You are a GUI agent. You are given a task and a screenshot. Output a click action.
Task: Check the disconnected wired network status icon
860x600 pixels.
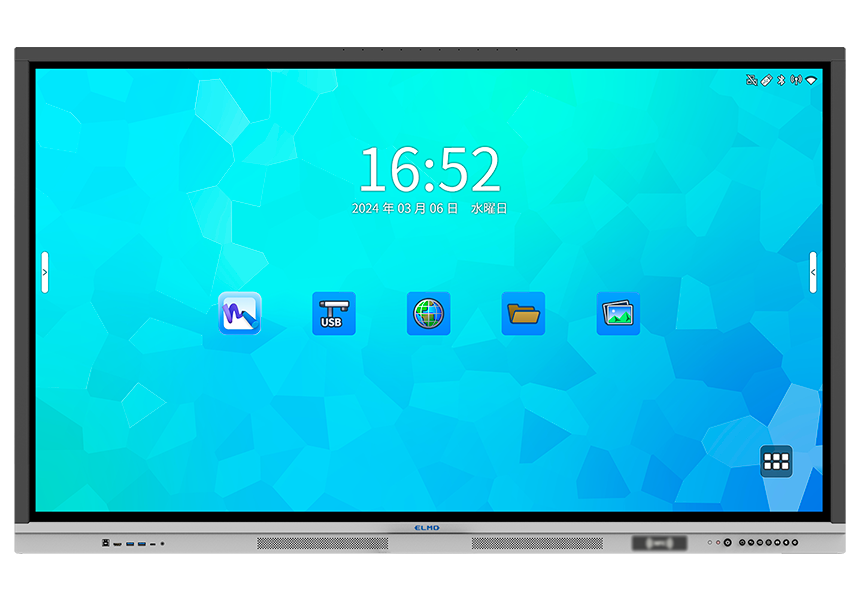[x=751, y=80]
